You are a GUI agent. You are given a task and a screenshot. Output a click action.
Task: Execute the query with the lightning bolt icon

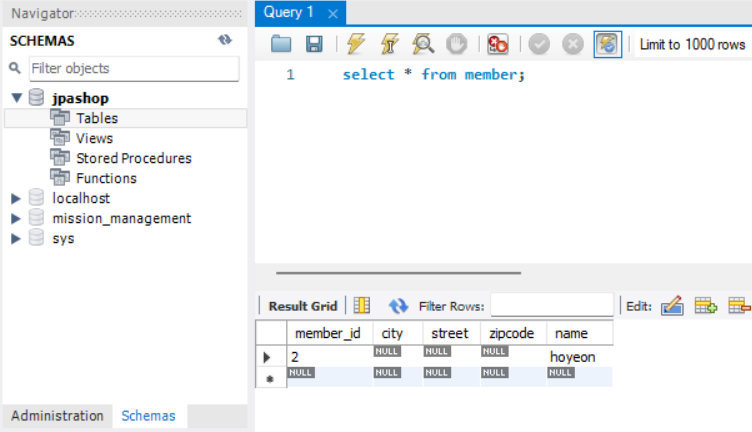[x=356, y=44]
